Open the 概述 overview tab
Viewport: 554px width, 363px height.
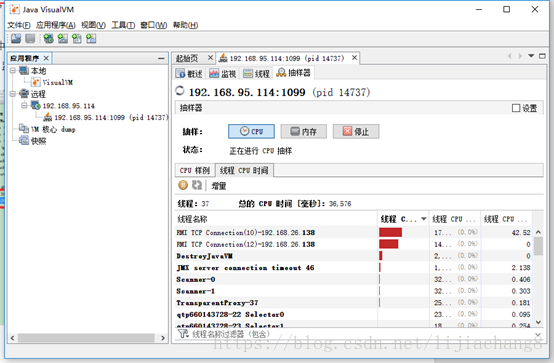coord(189,74)
